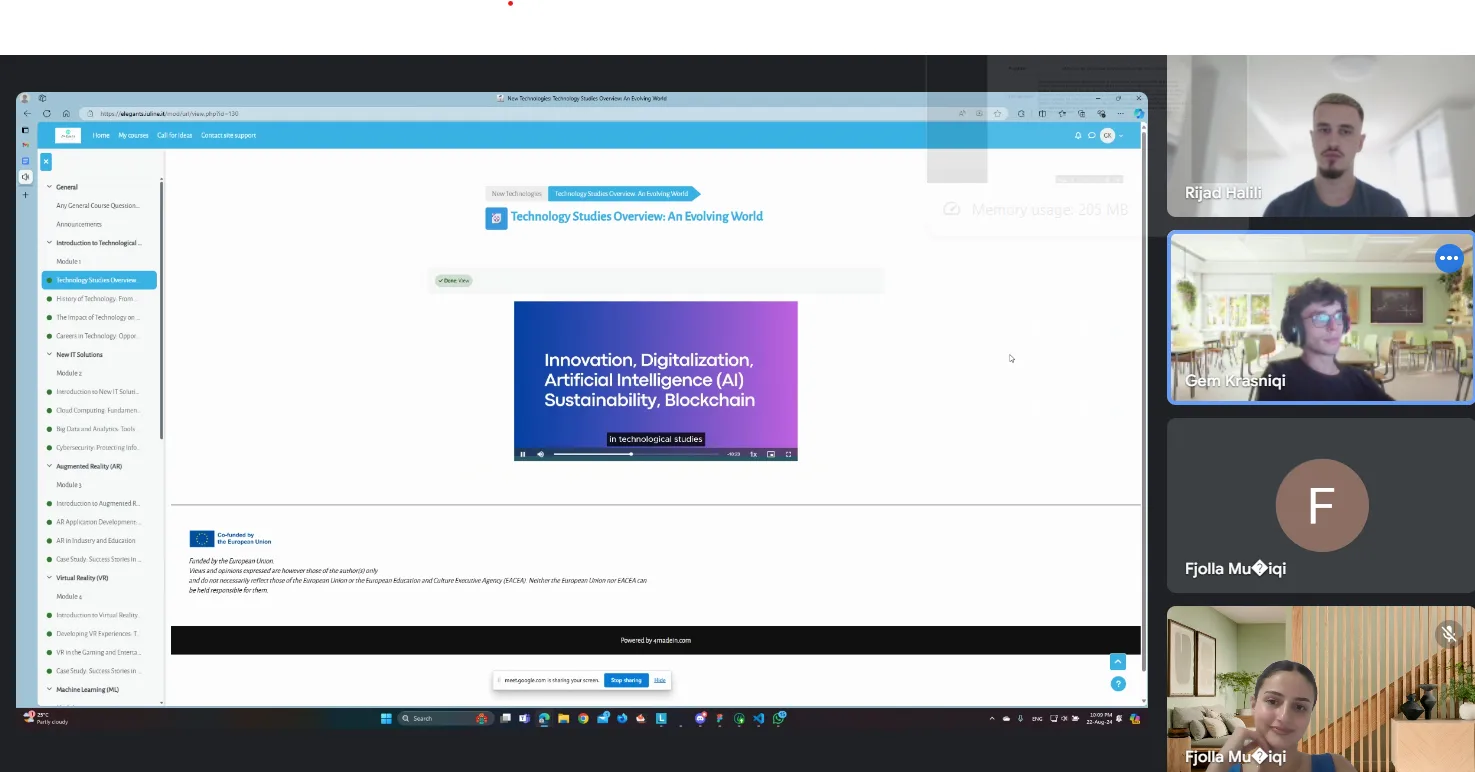The image size is (1475, 772).
Task: Open the help question mark button
Action: point(1118,684)
